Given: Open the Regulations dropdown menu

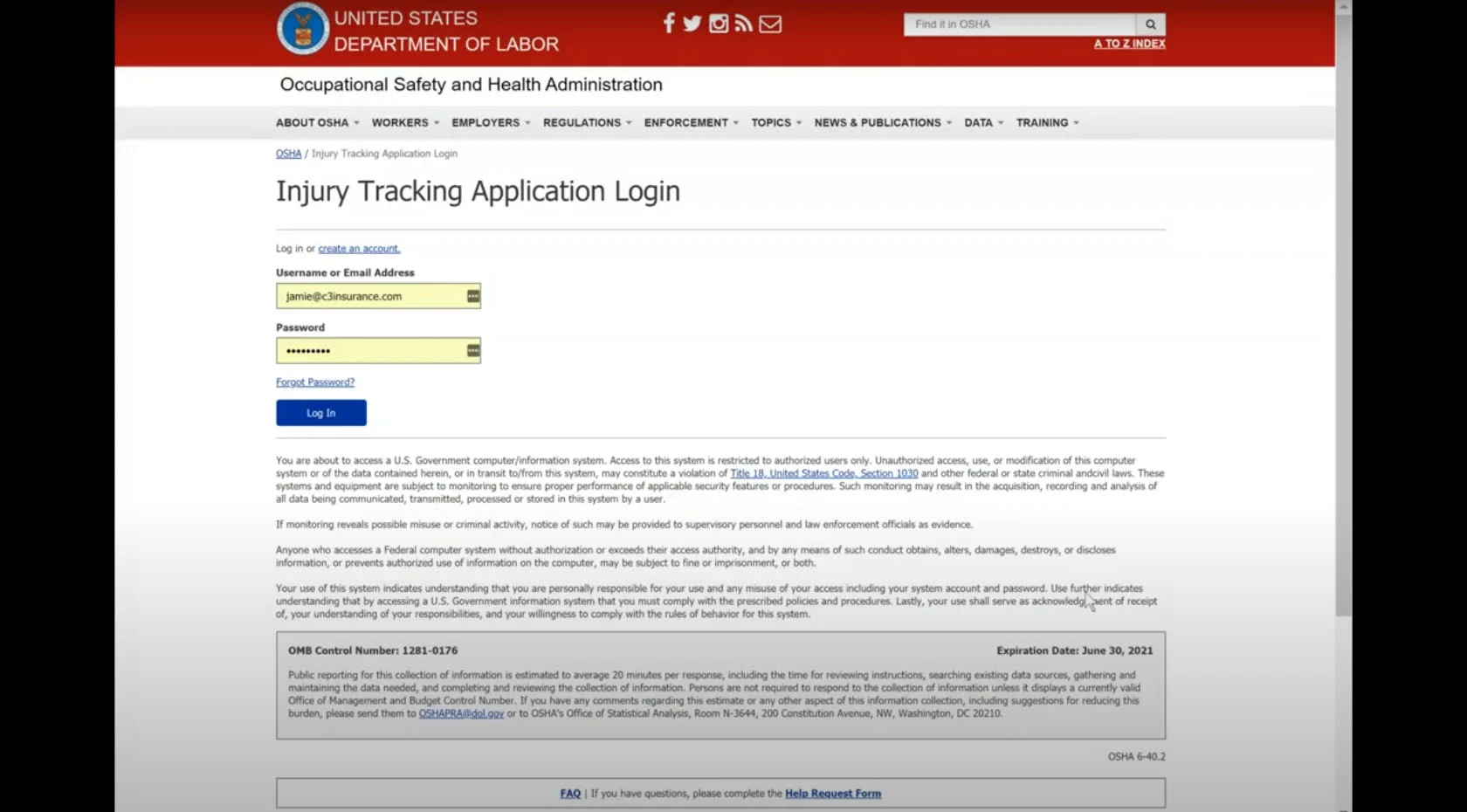Looking at the screenshot, I should coord(587,123).
